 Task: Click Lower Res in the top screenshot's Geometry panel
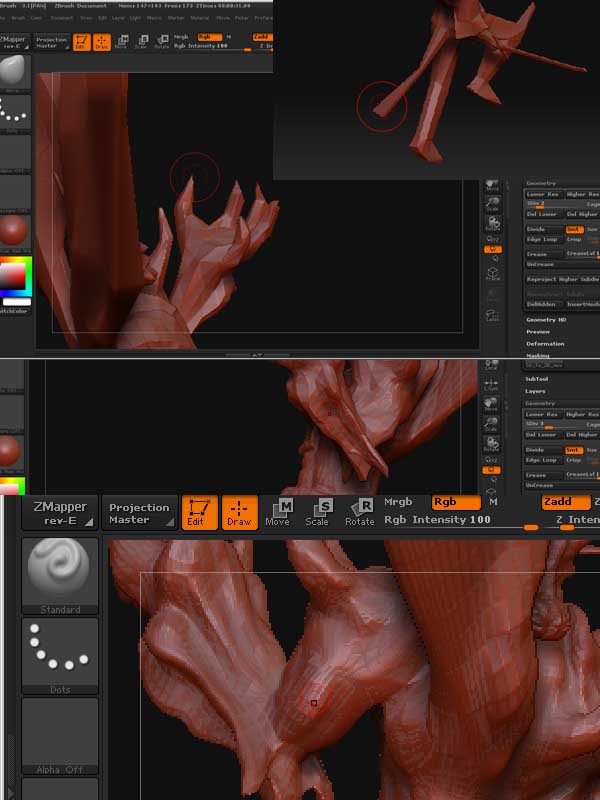click(543, 194)
